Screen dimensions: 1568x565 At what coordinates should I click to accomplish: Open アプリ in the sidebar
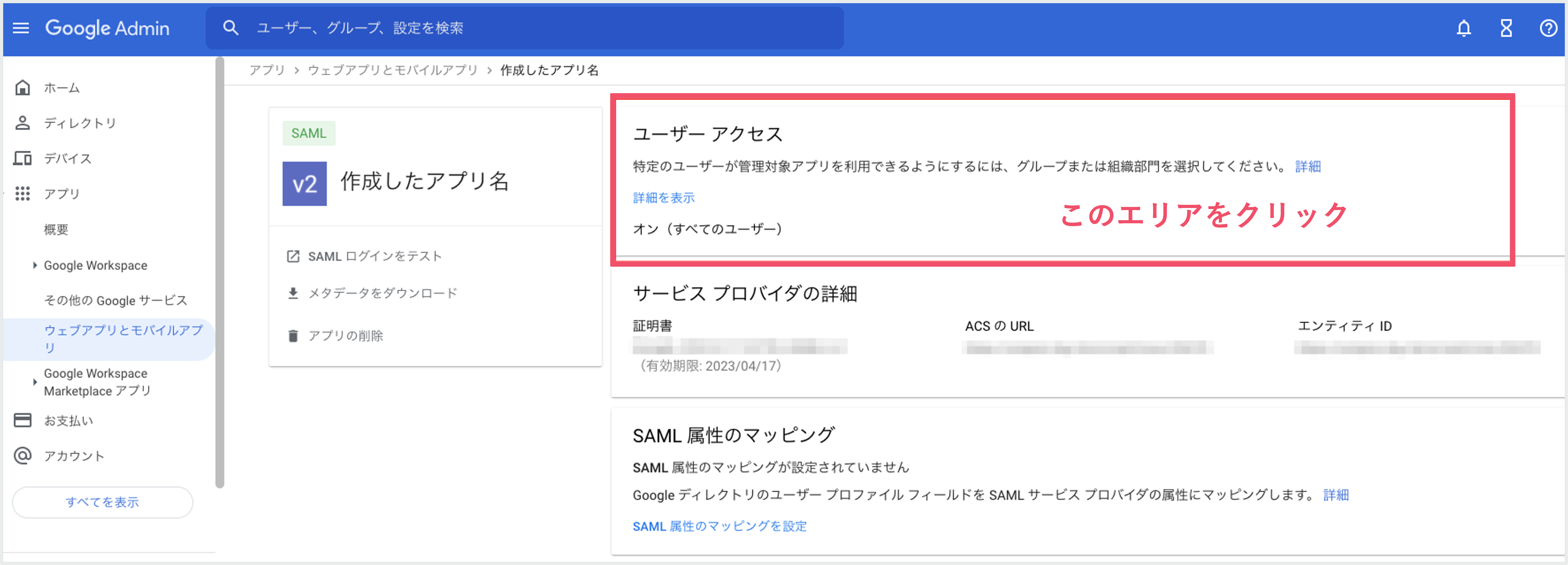[62, 194]
